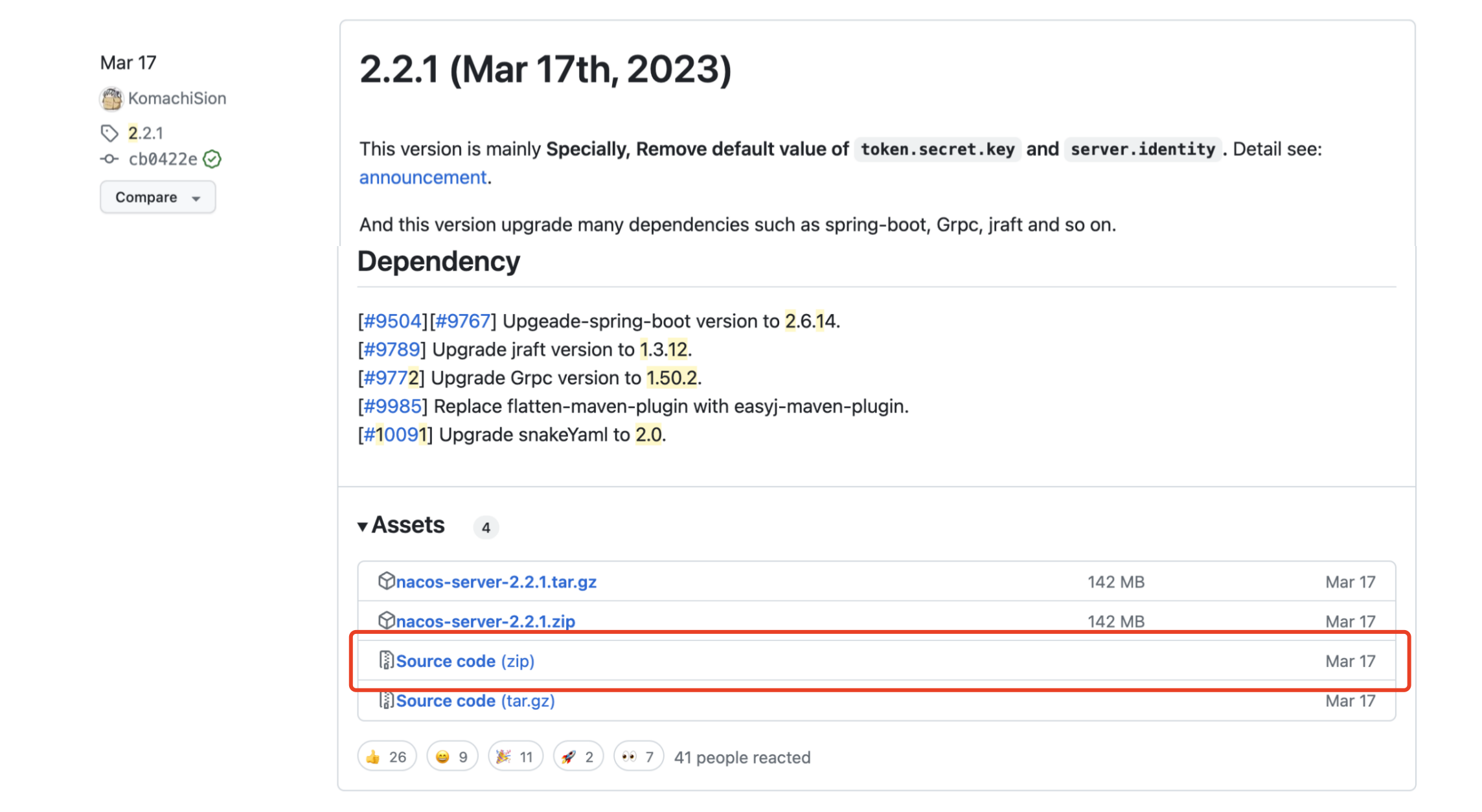Click package icon for nacos-server-2.2.1.tar.gz
The width and height of the screenshot is (1482, 812).
click(x=386, y=581)
